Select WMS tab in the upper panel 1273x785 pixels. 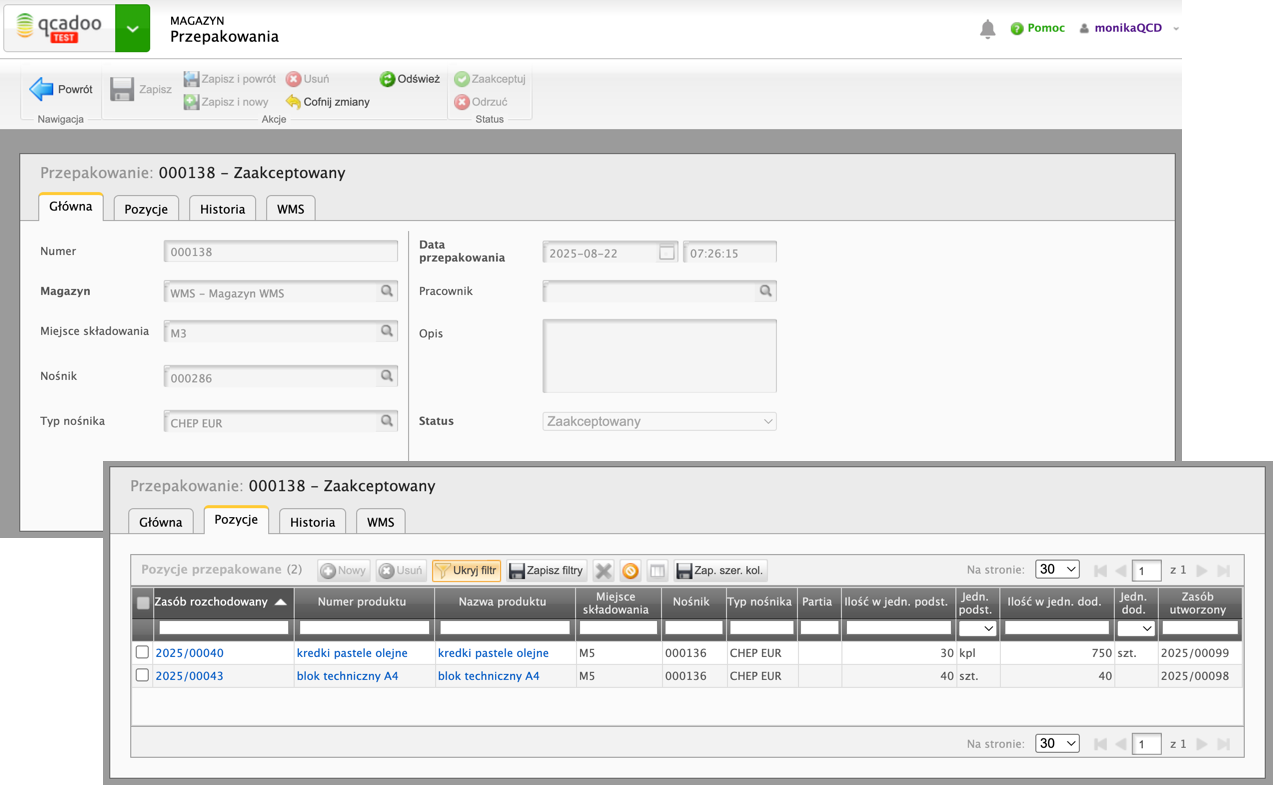(x=291, y=208)
